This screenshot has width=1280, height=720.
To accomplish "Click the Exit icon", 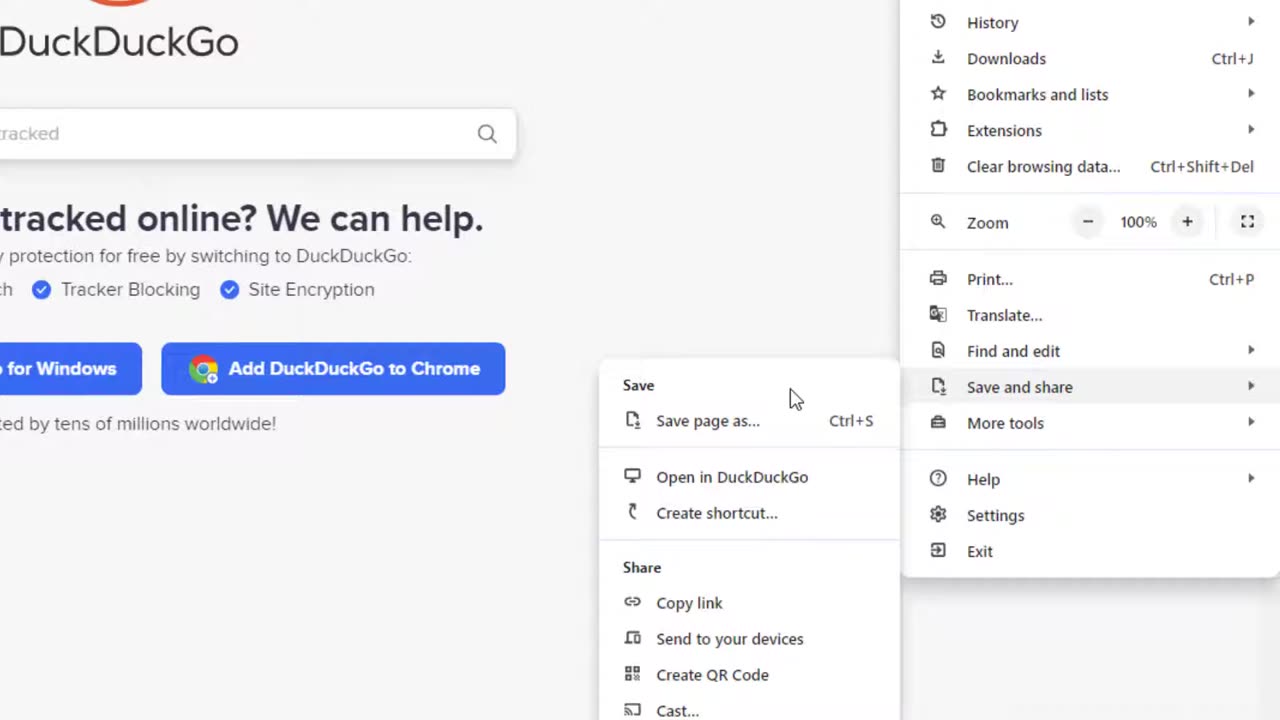I will click(x=938, y=551).
